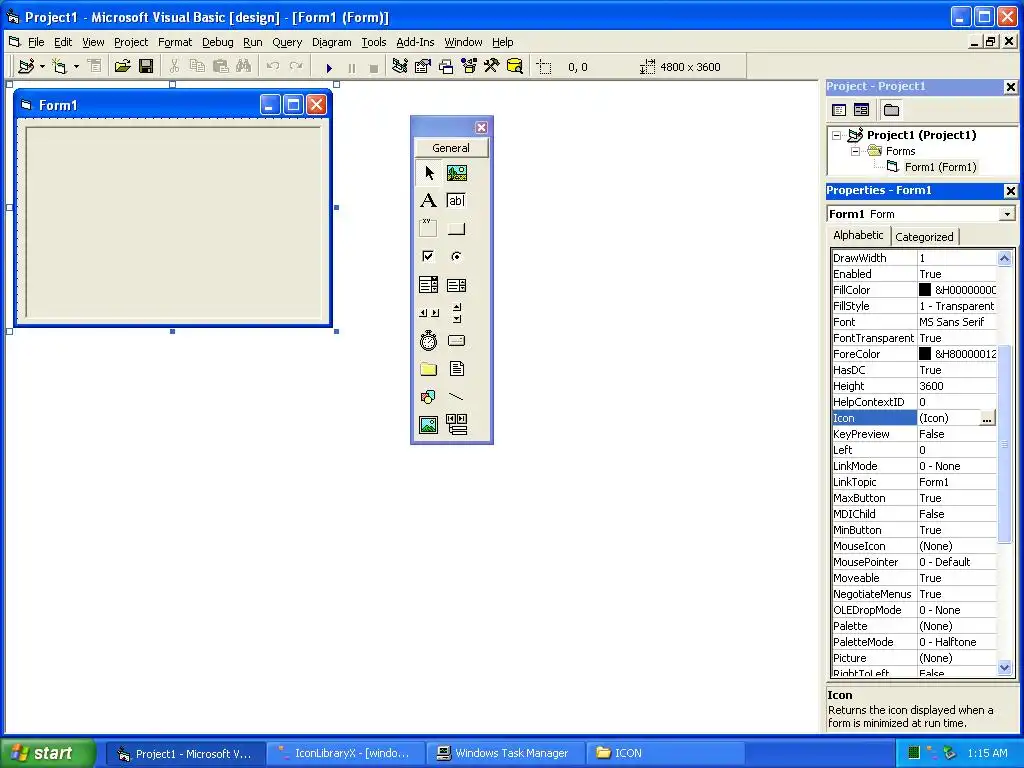Select the CheckBox control in toolbox

(x=428, y=256)
